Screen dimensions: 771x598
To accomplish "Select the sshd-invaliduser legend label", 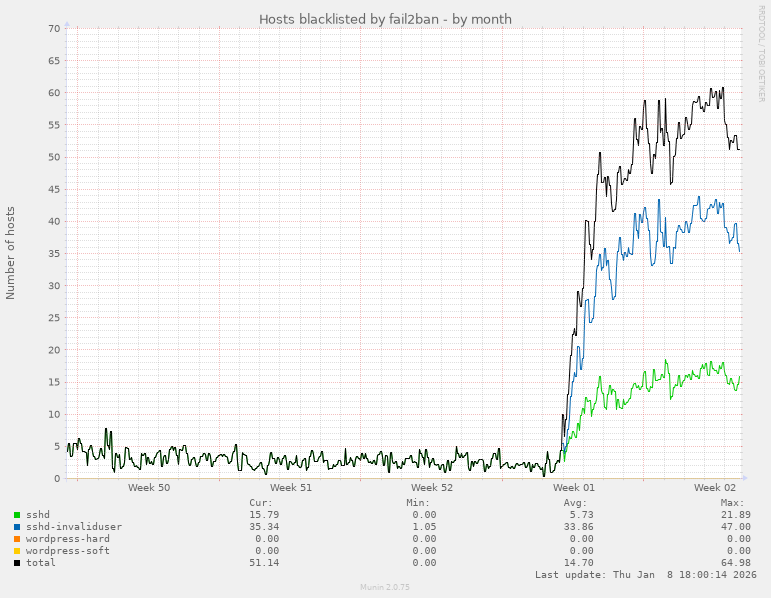I will 74,527.
